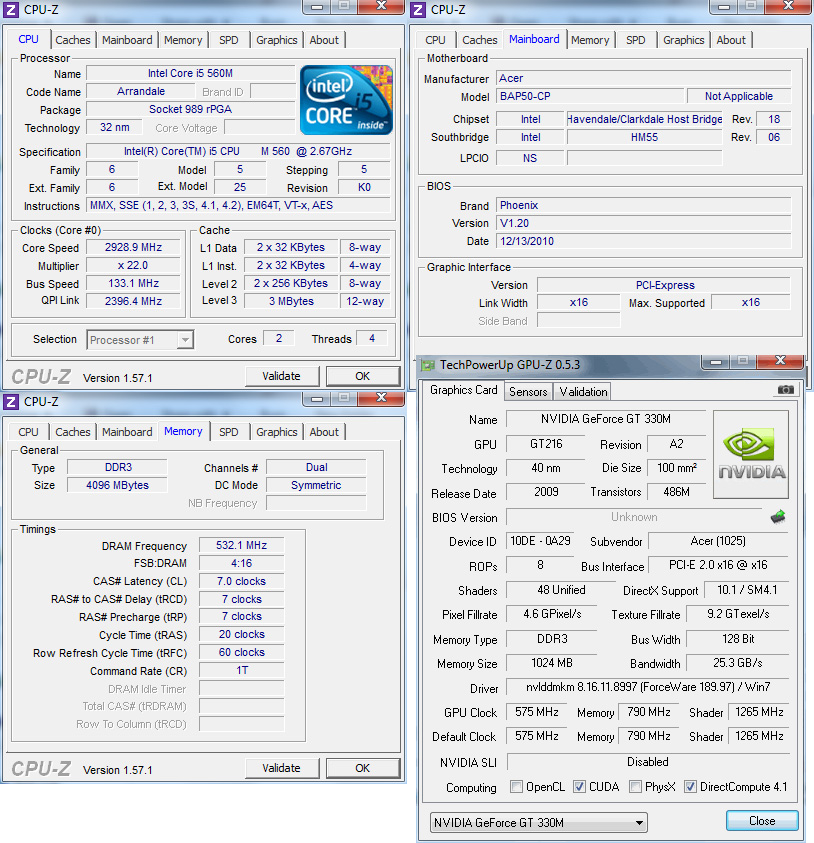Click the CPU-Z icon in the CPU window title bar
The height and width of the screenshot is (843, 814).
pos(11,9)
